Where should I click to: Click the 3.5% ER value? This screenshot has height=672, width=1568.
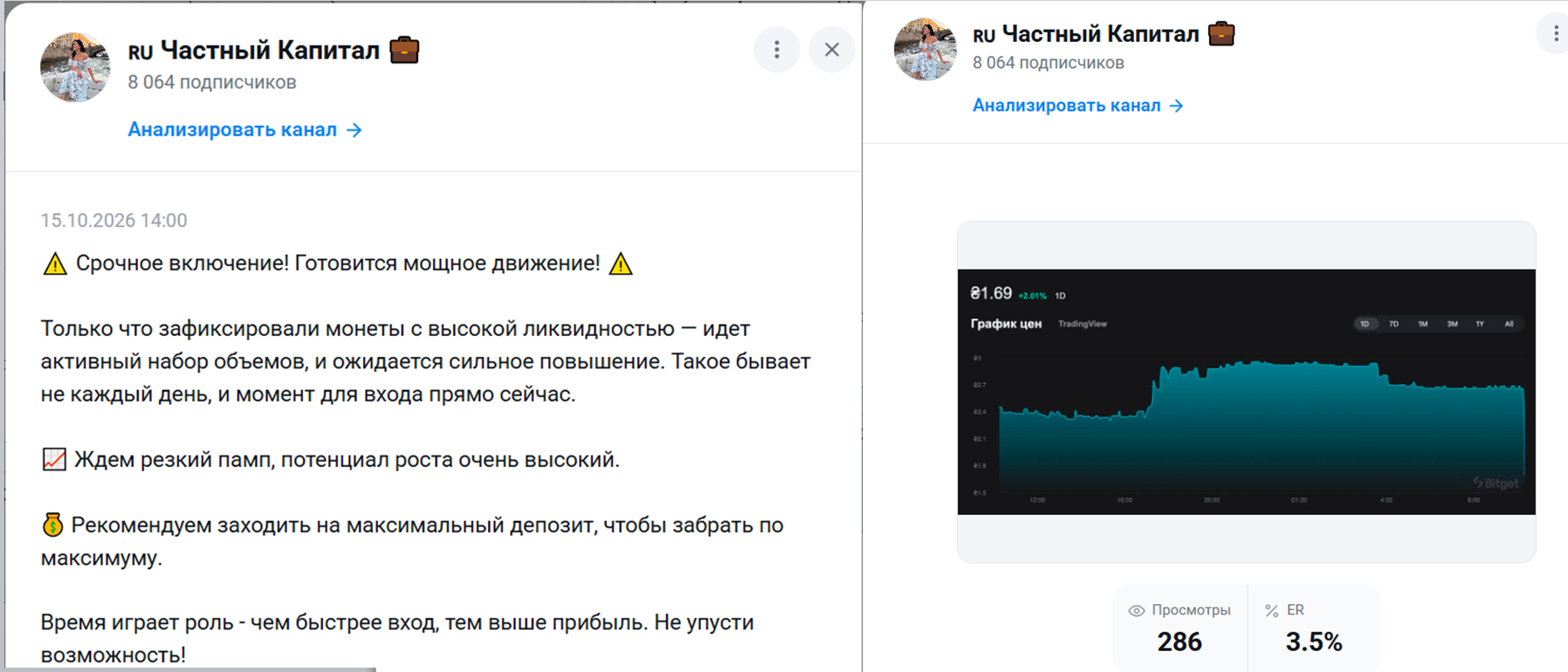point(1314,642)
